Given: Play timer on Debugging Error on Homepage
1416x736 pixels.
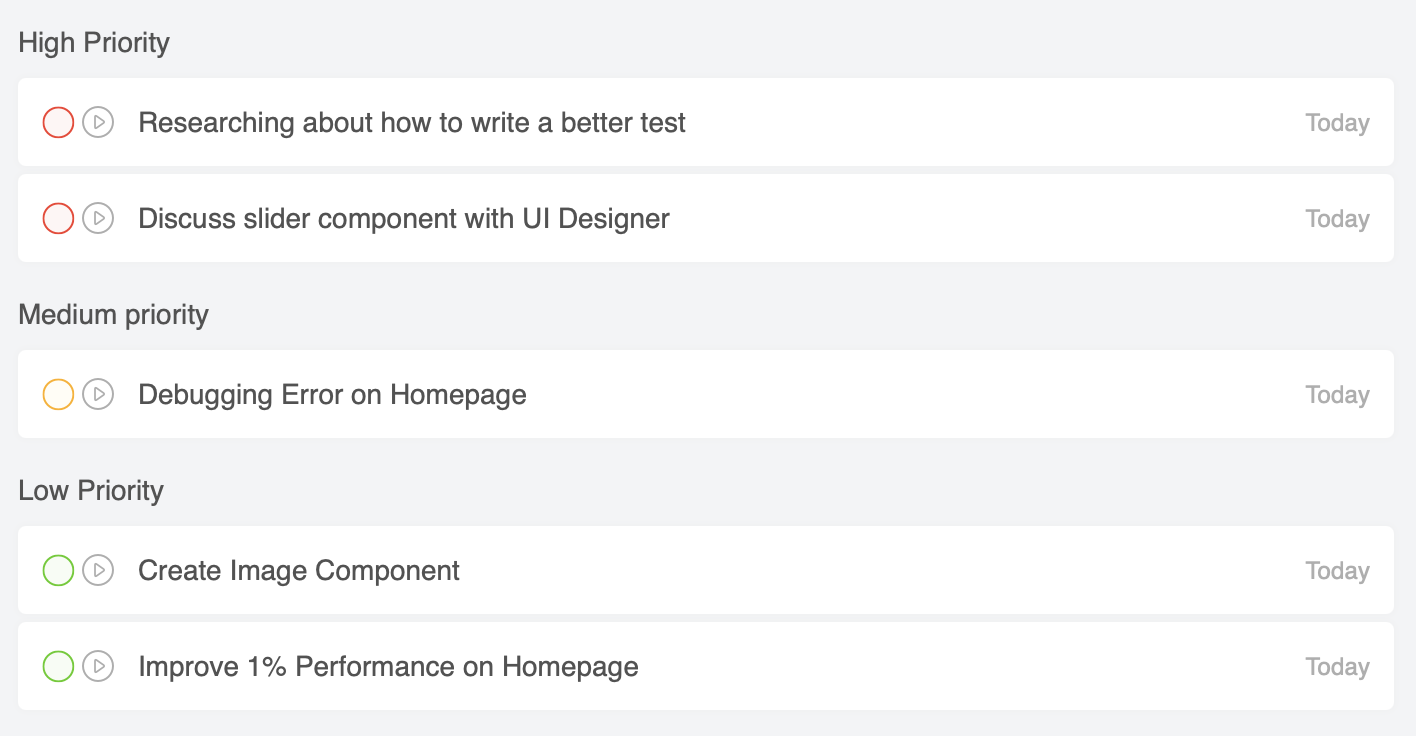Looking at the screenshot, I should click(98, 395).
